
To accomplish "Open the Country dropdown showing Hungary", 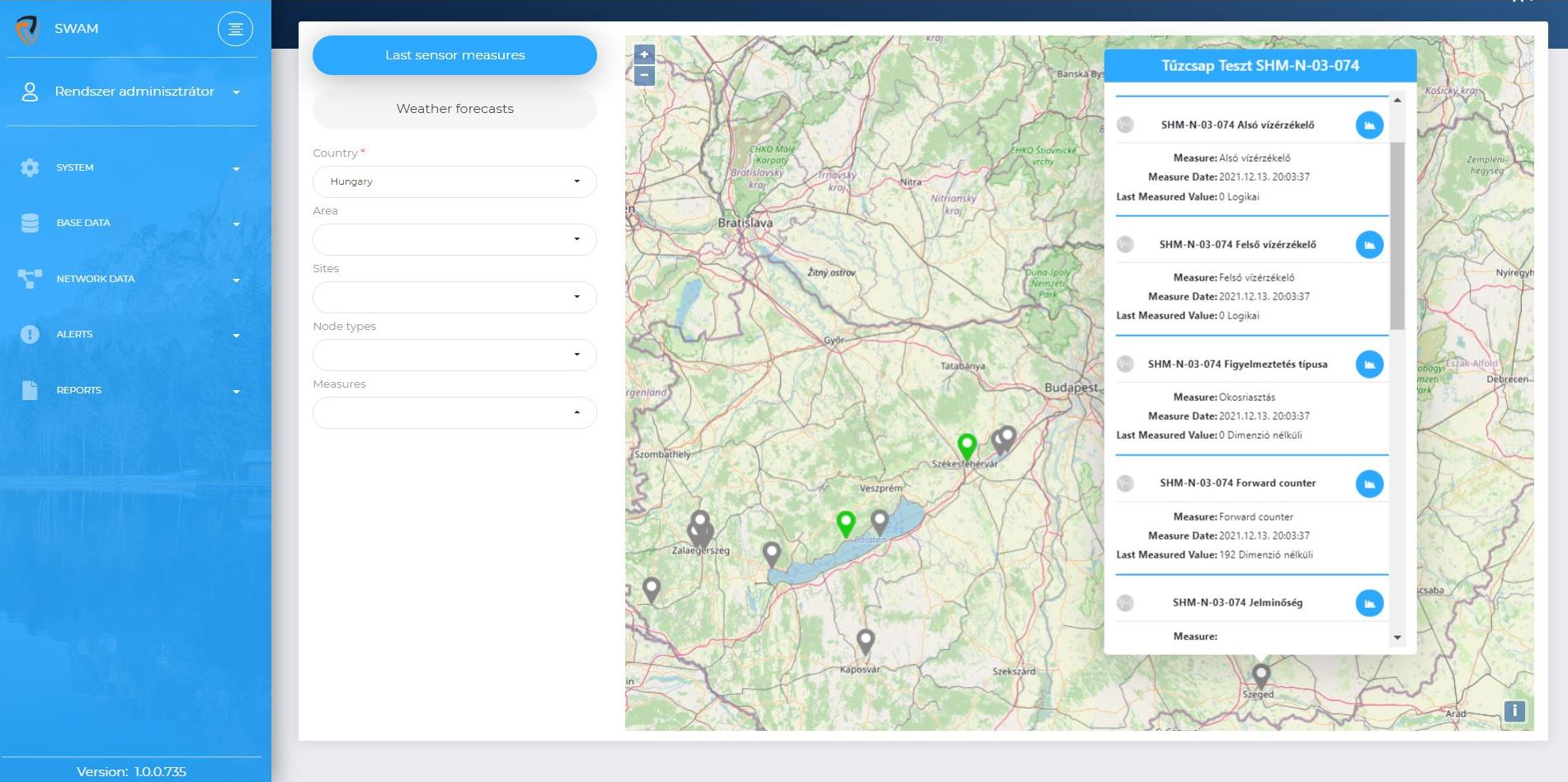I will [454, 181].
